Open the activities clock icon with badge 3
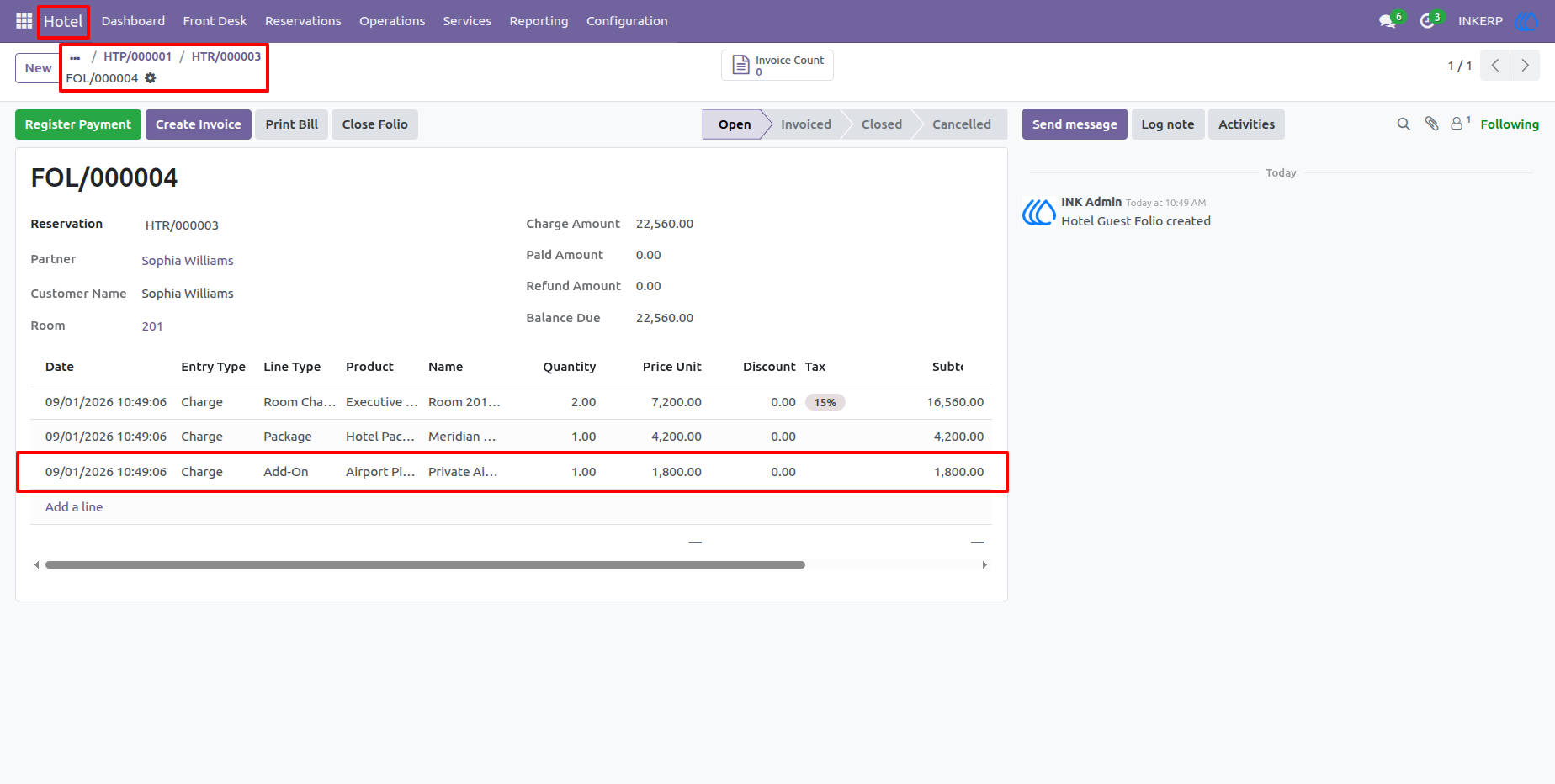Screen dimensions: 1555x784 (x=1427, y=21)
